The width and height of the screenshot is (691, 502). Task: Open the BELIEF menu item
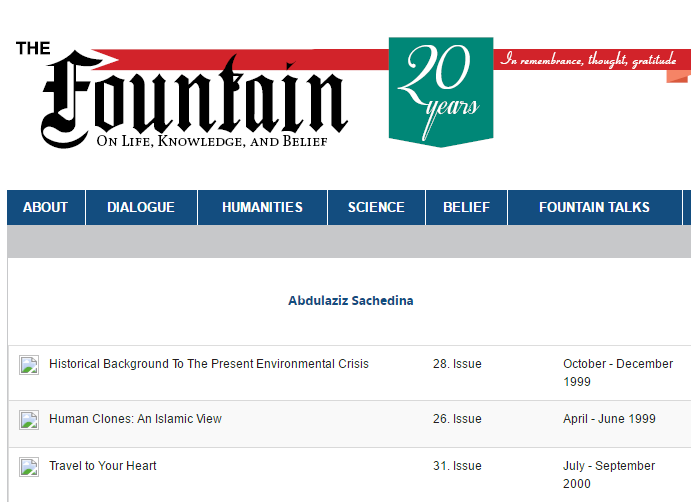tap(466, 207)
